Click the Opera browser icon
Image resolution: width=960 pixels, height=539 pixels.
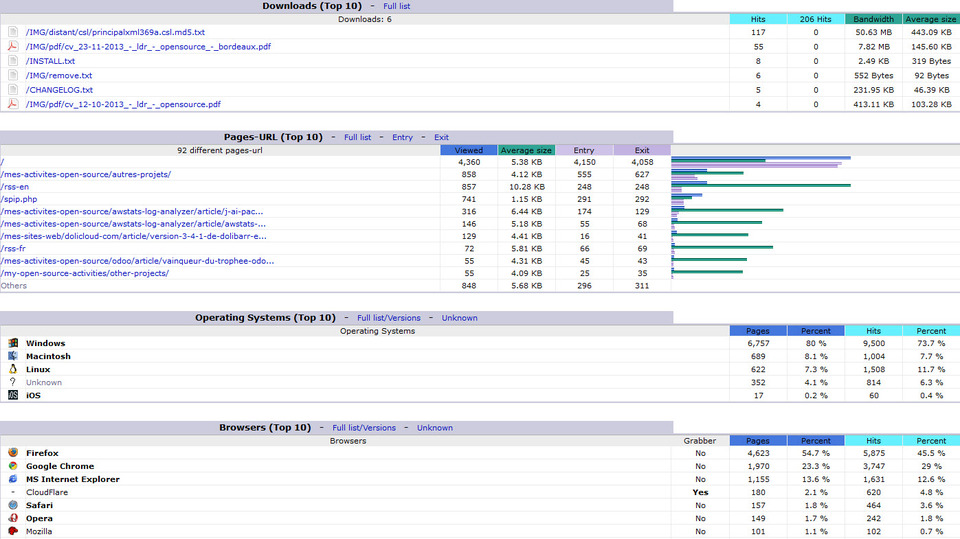point(13,519)
